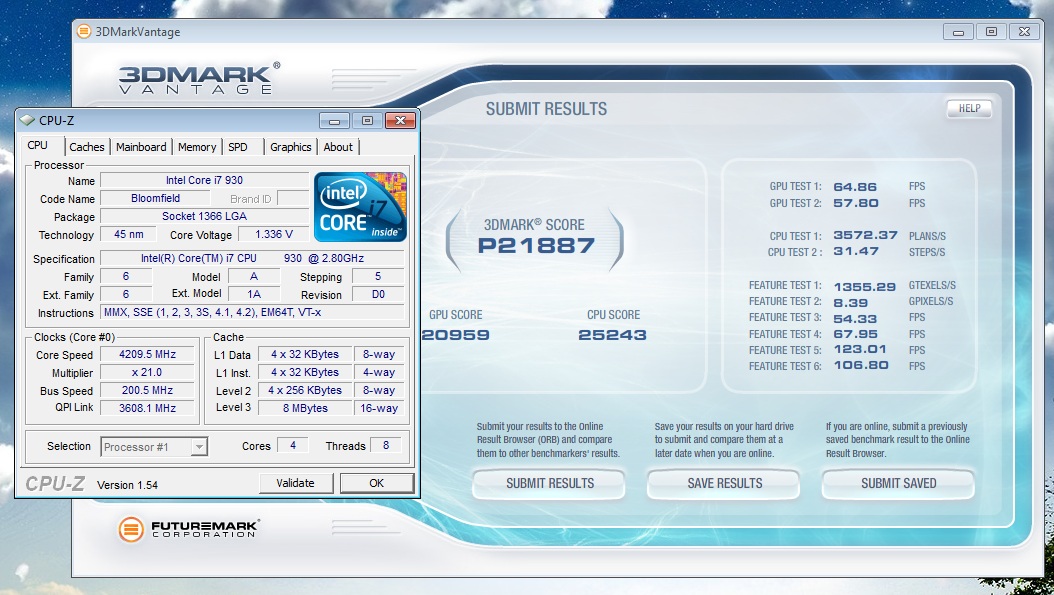
Task: Click the GPU TEST 2 value 57.80
Action: point(856,203)
